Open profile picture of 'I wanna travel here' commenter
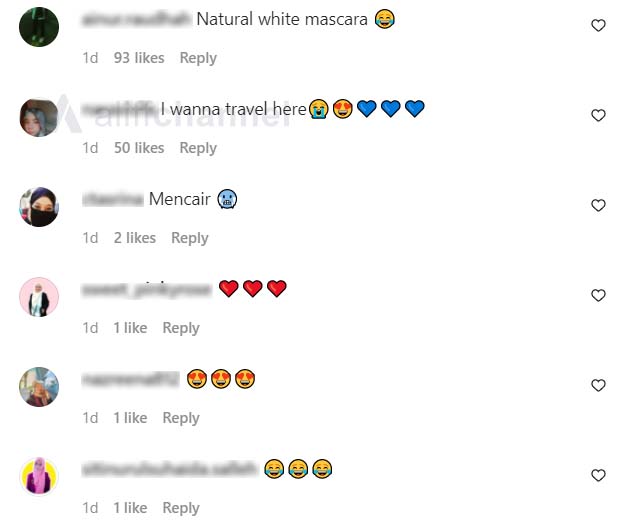This screenshot has height=529, width=621. 39,117
